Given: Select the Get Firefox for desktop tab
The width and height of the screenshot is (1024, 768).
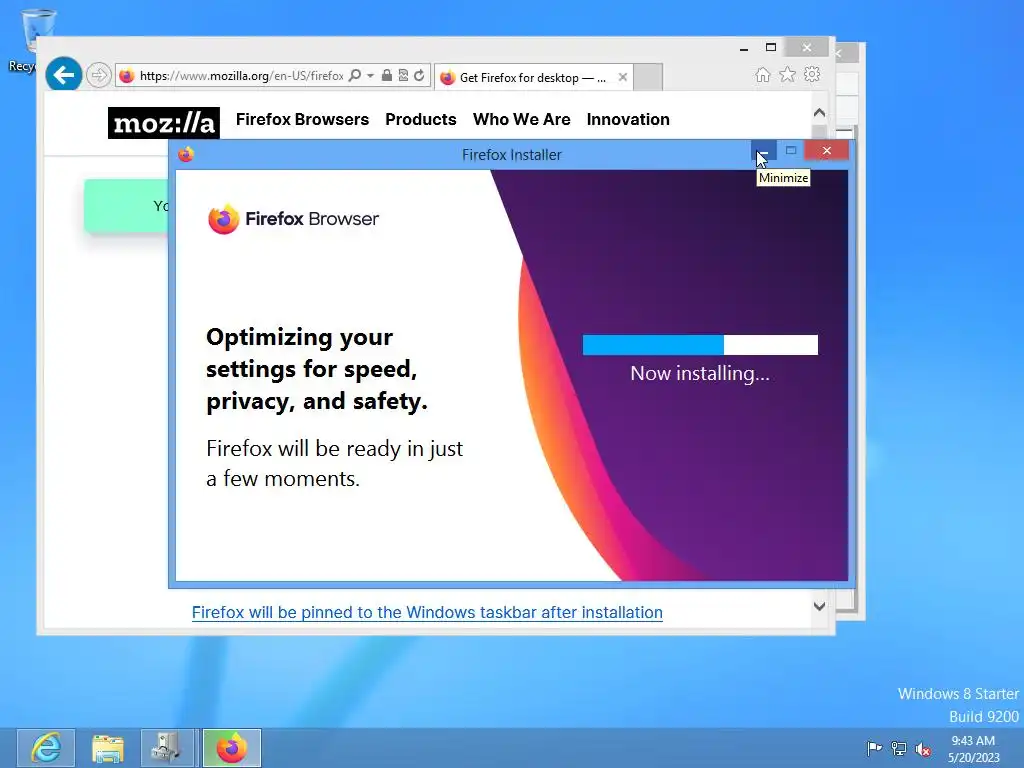Looking at the screenshot, I should coord(533,77).
